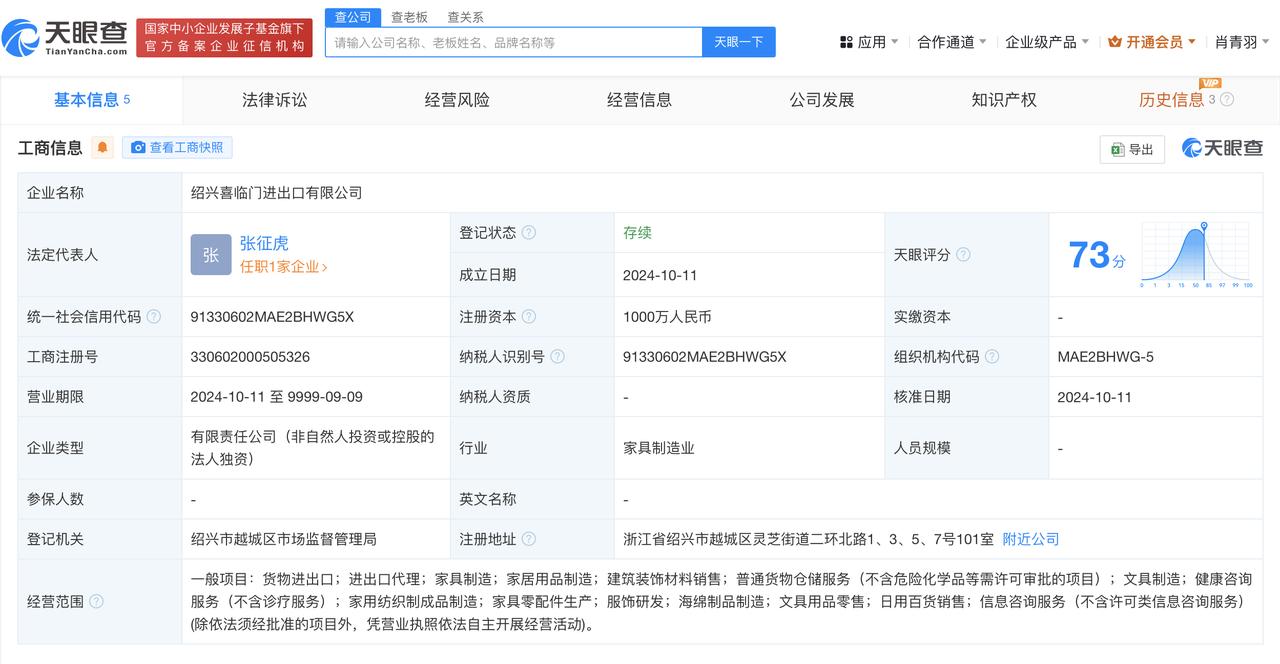Click approval date value in 核准日期 row

pos(1094,397)
